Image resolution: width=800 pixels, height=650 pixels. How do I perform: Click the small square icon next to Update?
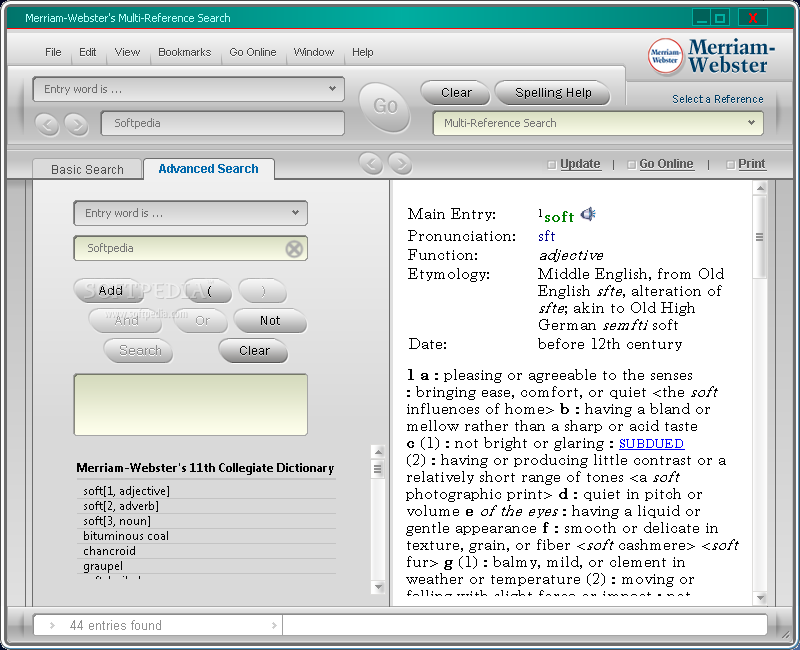click(x=552, y=165)
